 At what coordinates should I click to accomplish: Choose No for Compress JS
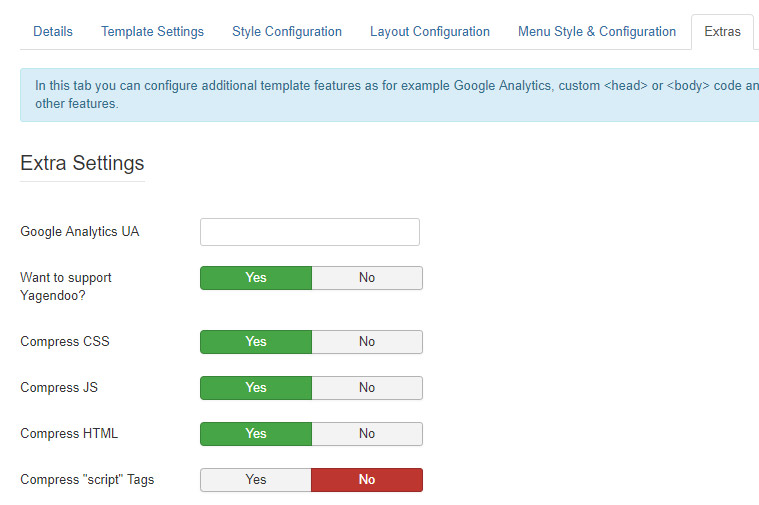(367, 388)
